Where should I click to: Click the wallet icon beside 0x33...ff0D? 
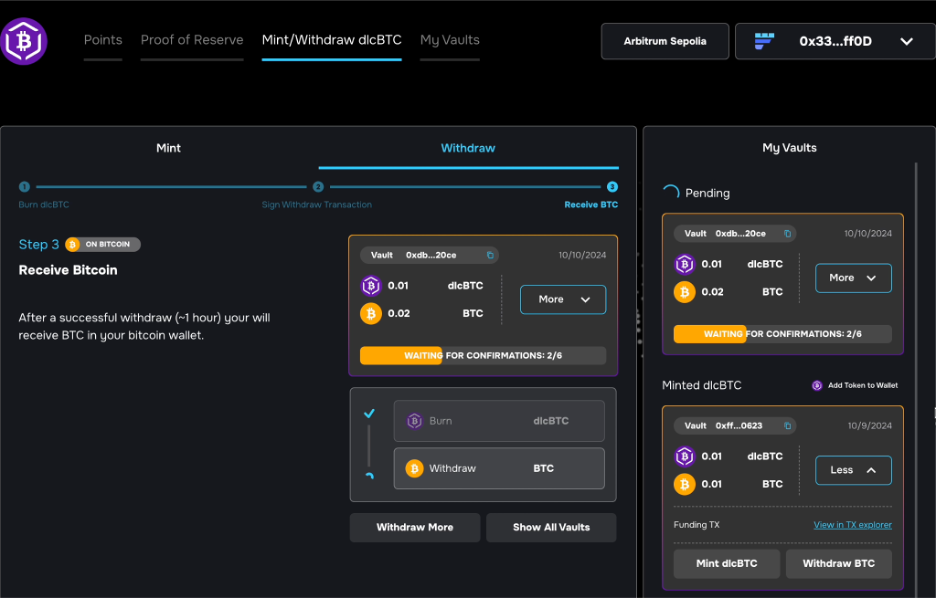(x=764, y=41)
